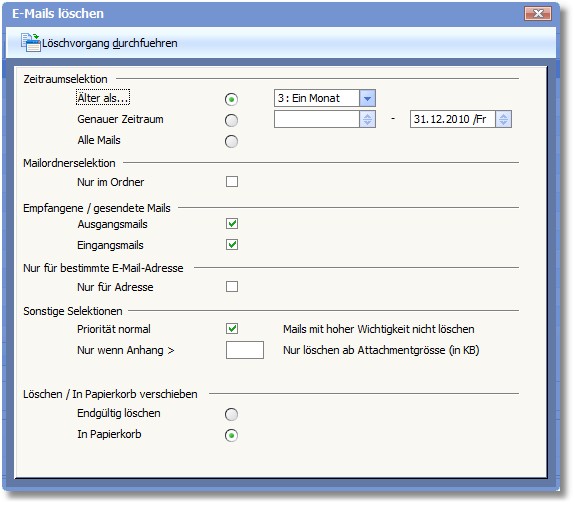Uncheck the Ausgangsmails checkbox
Image resolution: width=574 pixels, height=505 pixels.
232,224
